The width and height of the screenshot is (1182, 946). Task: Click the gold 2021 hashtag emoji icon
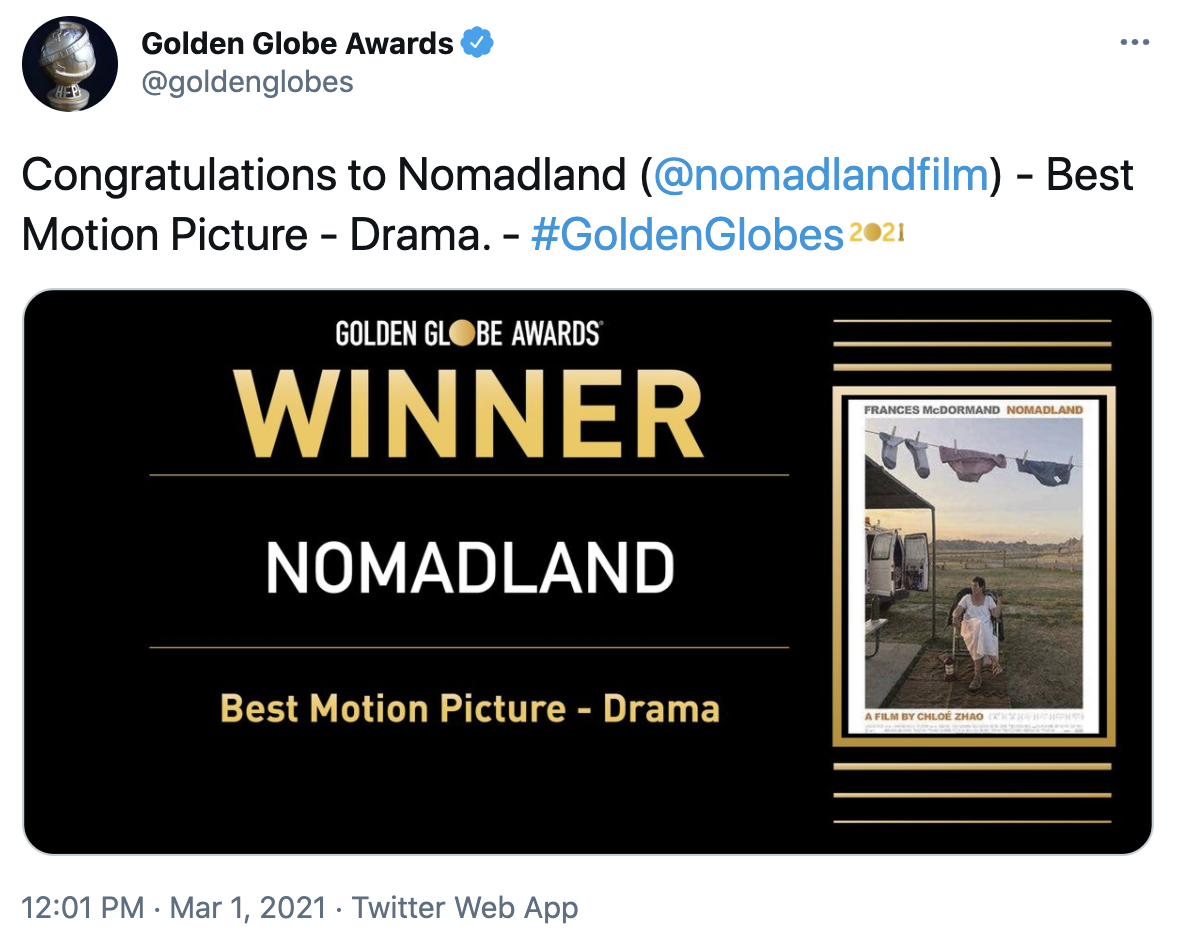877,234
